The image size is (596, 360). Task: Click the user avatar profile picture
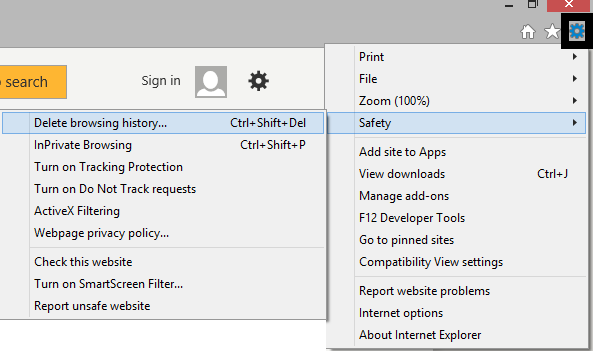point(211,82)
